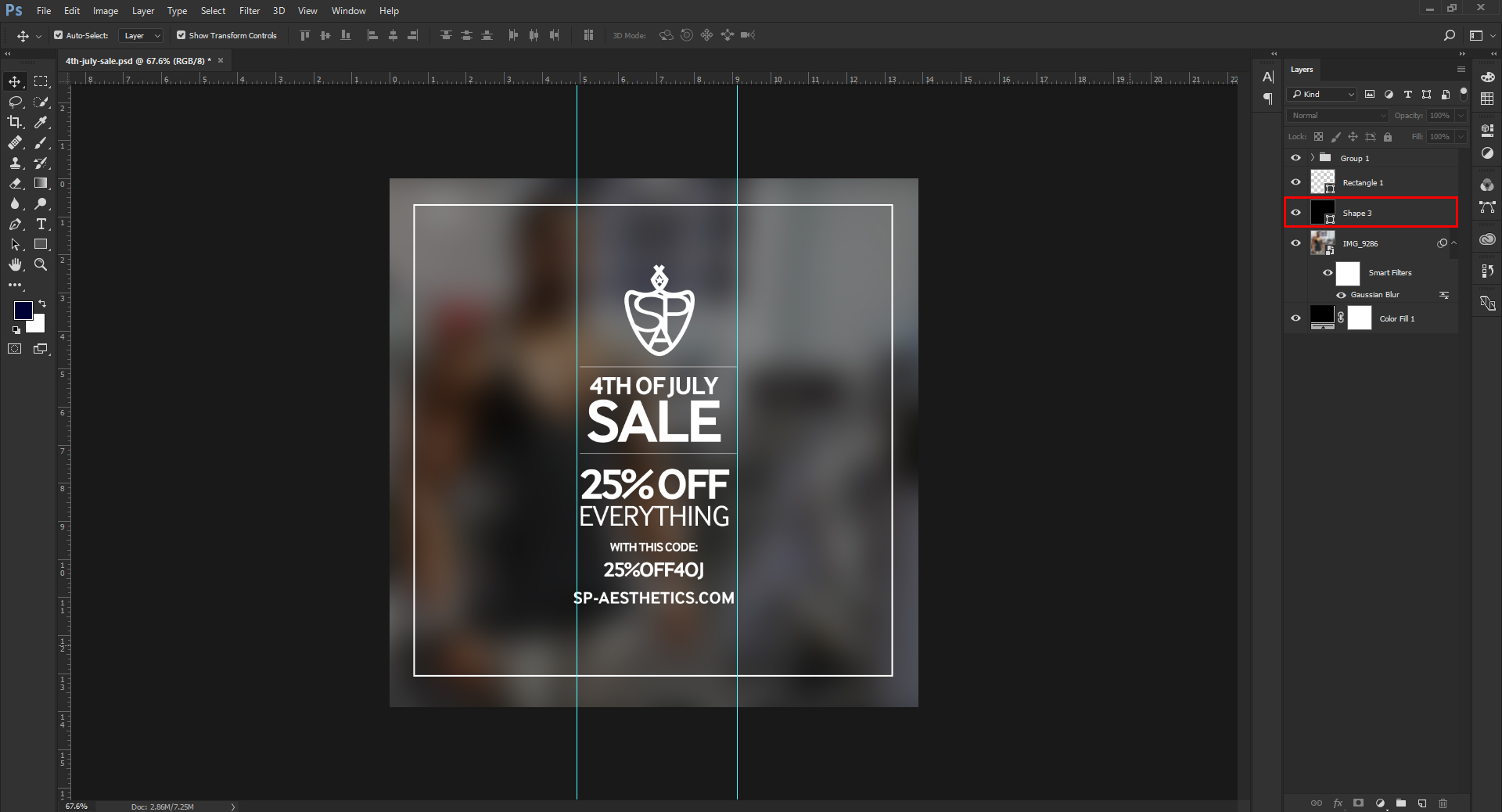Select the Brush tool

coord(41,142)
